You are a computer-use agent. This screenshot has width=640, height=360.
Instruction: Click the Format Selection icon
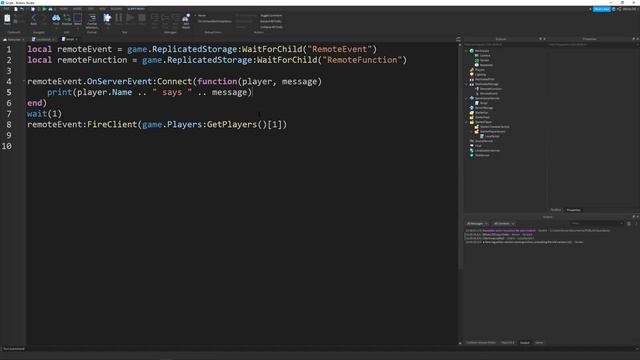(92, 18)
